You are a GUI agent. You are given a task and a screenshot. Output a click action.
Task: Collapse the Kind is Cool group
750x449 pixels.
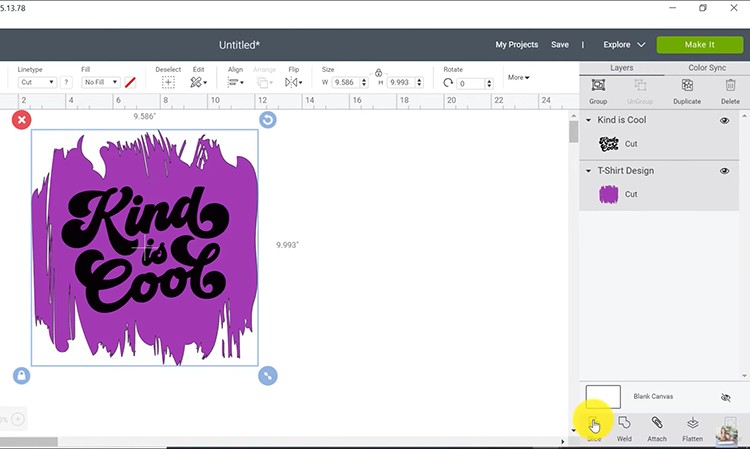(588, 120)
